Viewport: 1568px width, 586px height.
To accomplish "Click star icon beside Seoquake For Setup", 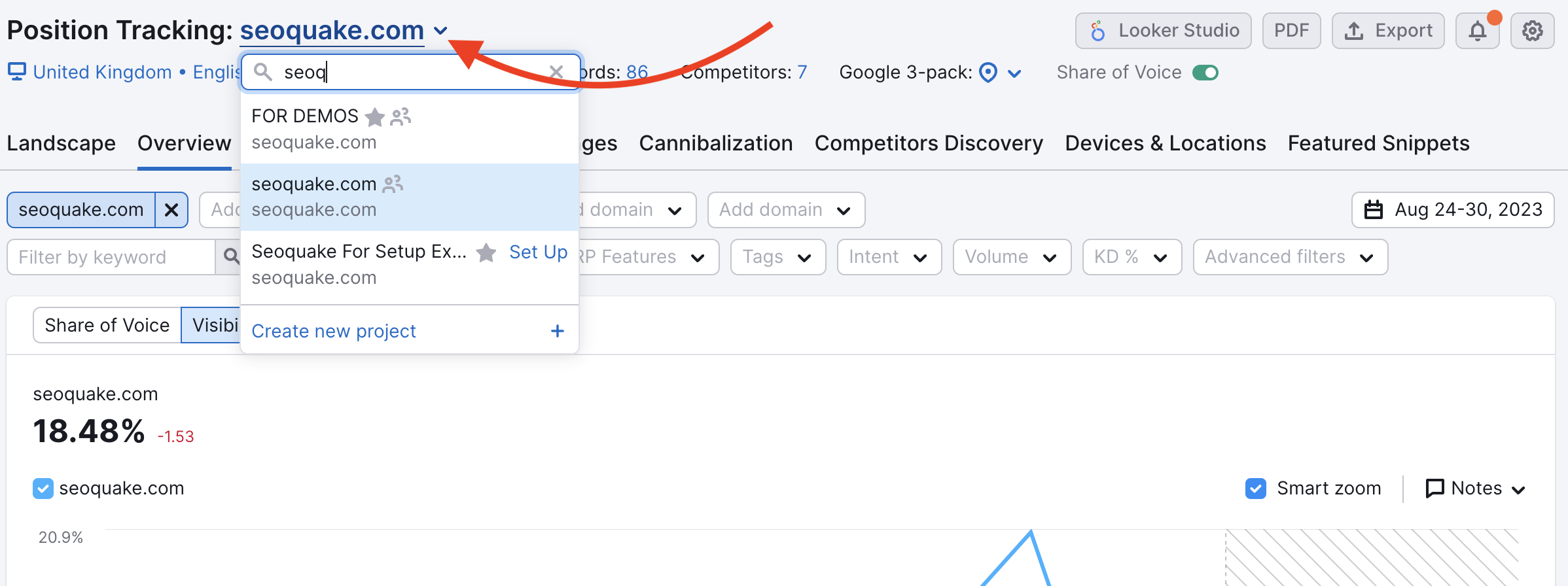I will tap(486, 252).
